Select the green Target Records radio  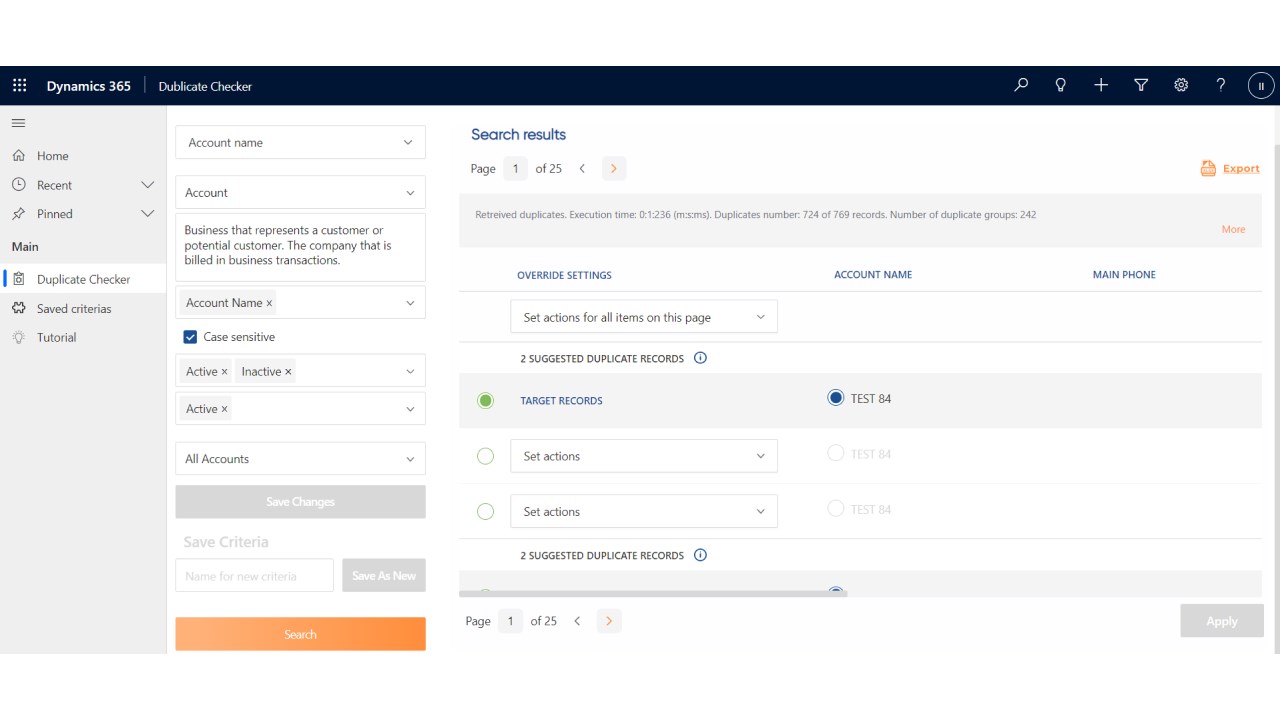485,400
